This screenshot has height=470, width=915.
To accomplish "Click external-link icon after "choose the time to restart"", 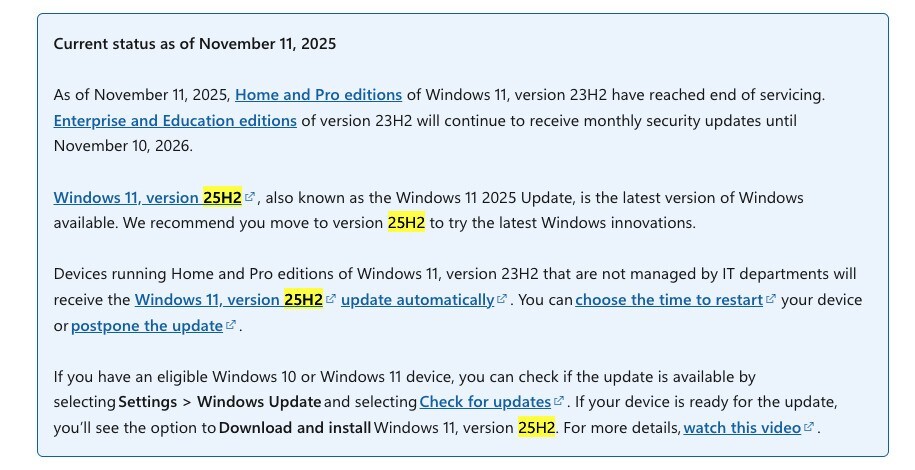I will [770, 300].
